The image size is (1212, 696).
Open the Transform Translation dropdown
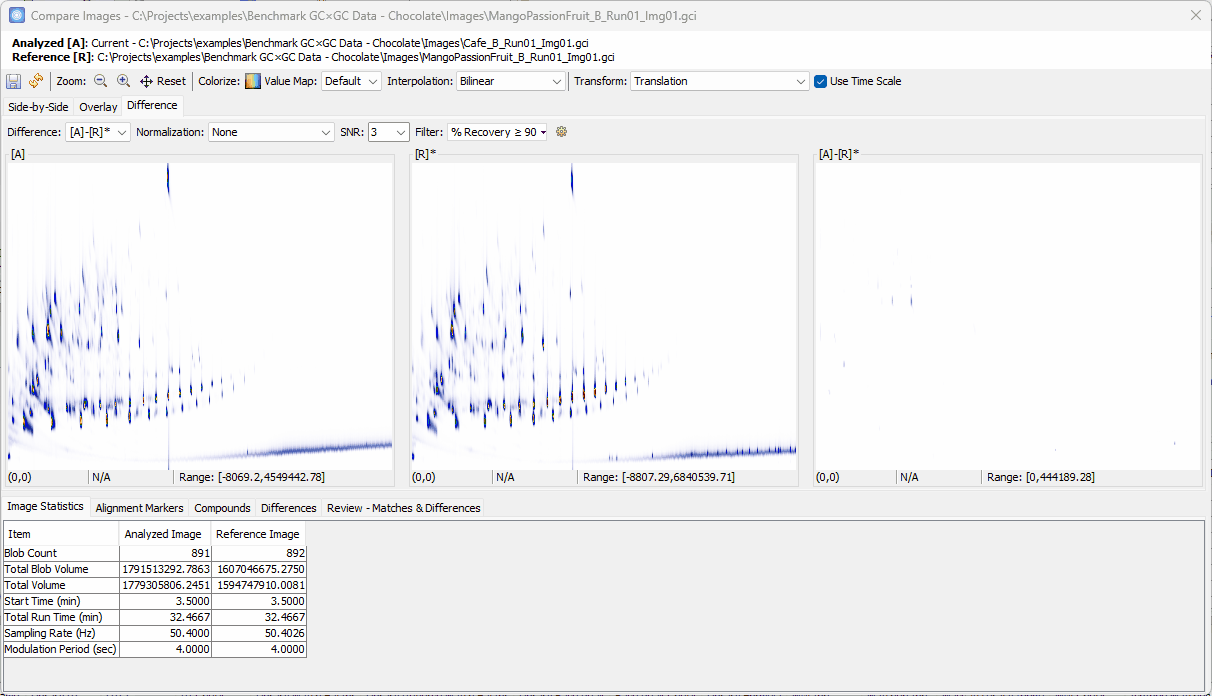(x=719, y=82)
